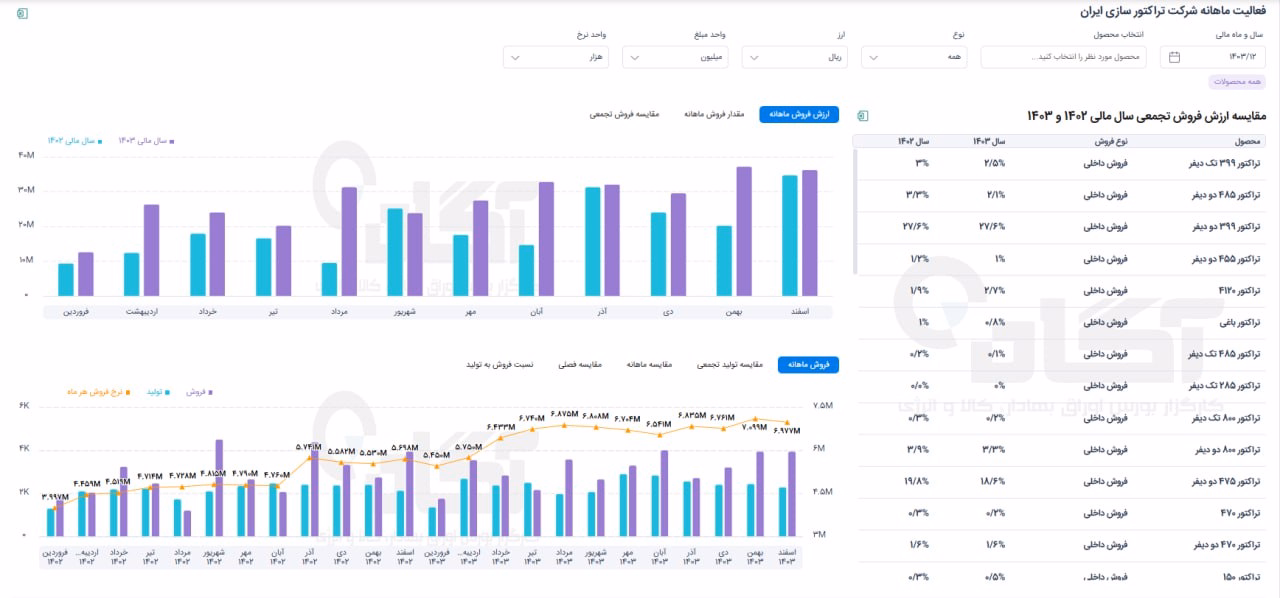Click row تراکتور ۲۸۵ تک دیفر
This screenshot has width=1280, height=598.
pyautogui.click(x=1061, y=386)
